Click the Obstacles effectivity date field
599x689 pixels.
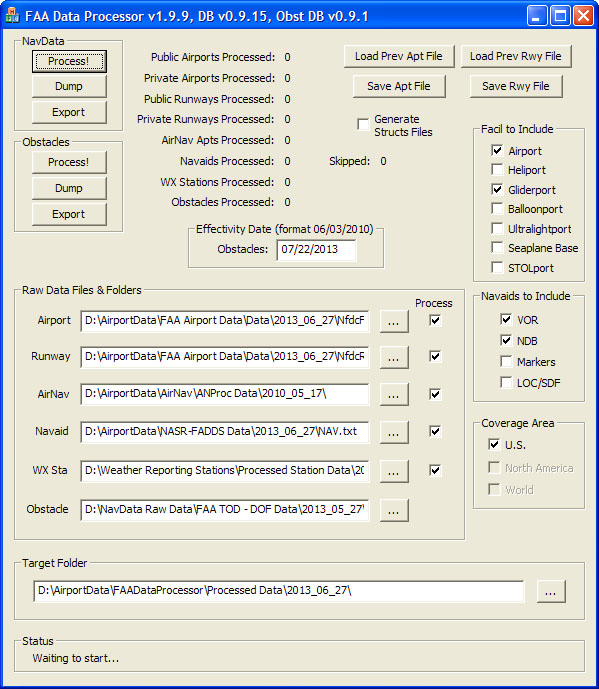pos(316,250)
